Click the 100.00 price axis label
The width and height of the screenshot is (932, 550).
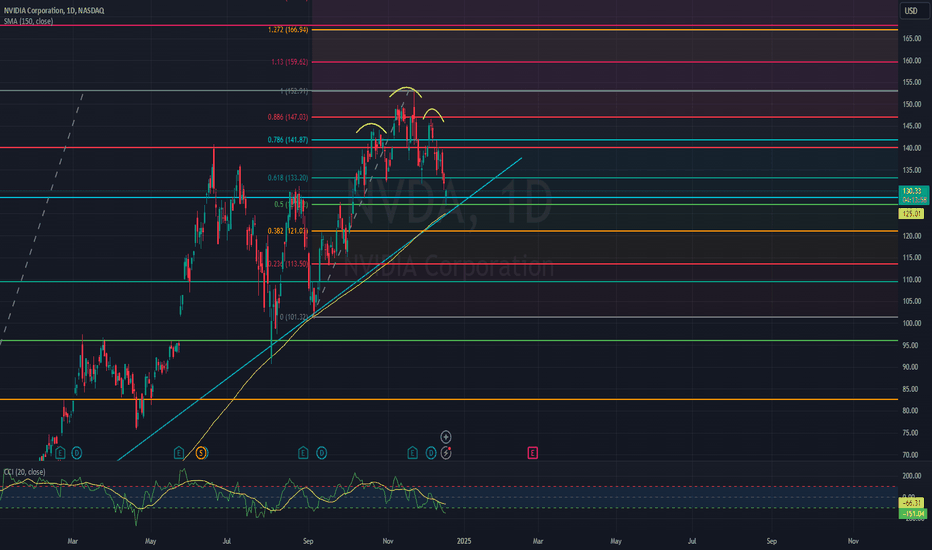[x=911, y=323]
